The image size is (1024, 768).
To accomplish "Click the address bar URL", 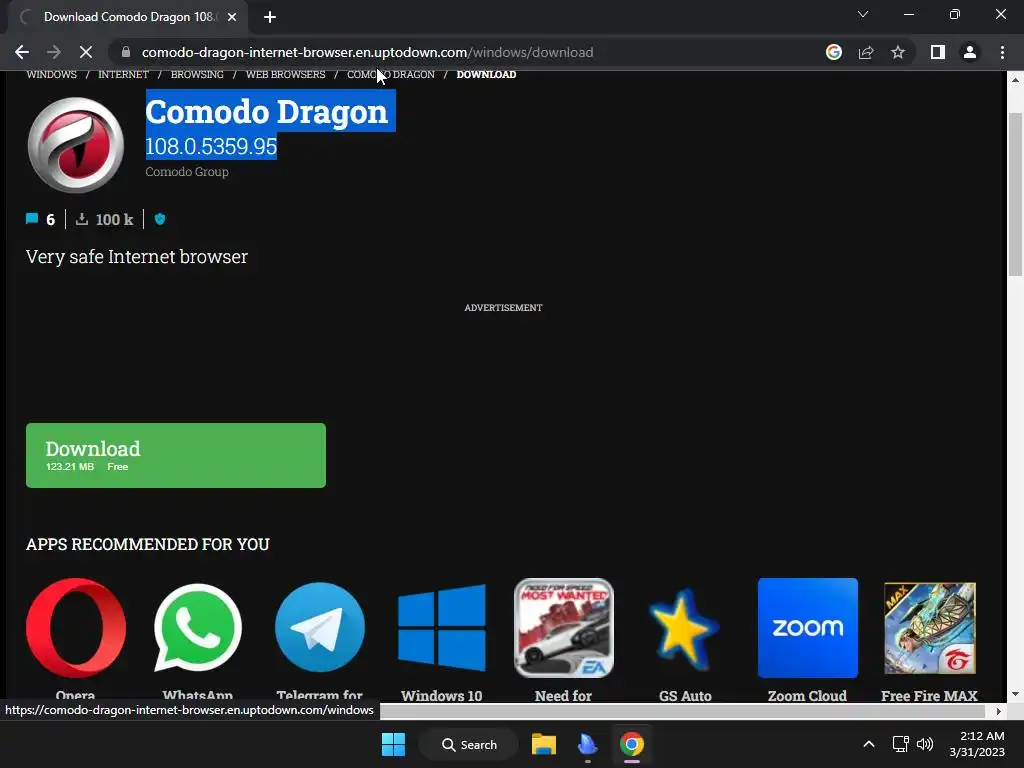I will 367,52.
